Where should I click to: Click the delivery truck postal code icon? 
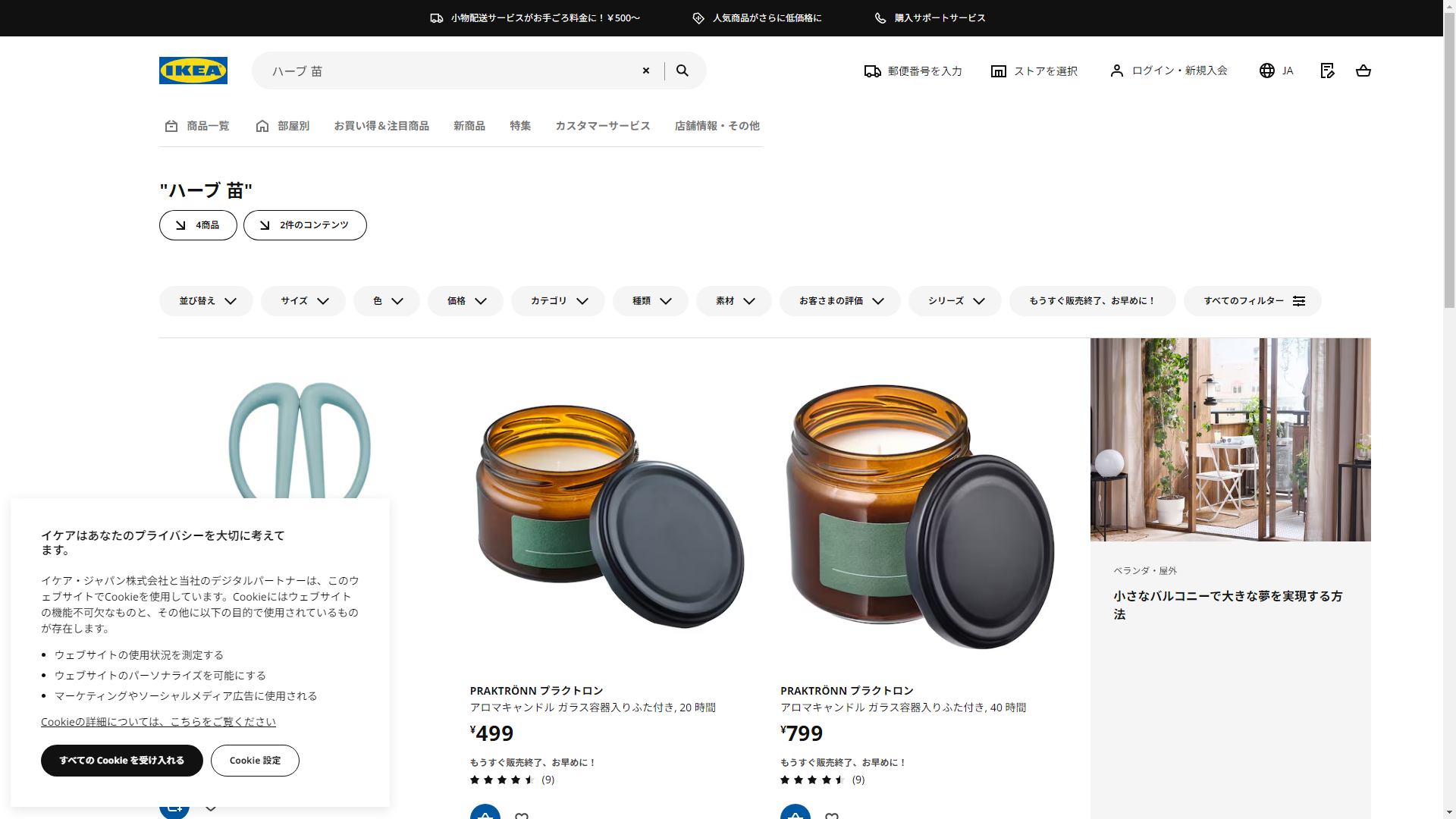point(873,71)
